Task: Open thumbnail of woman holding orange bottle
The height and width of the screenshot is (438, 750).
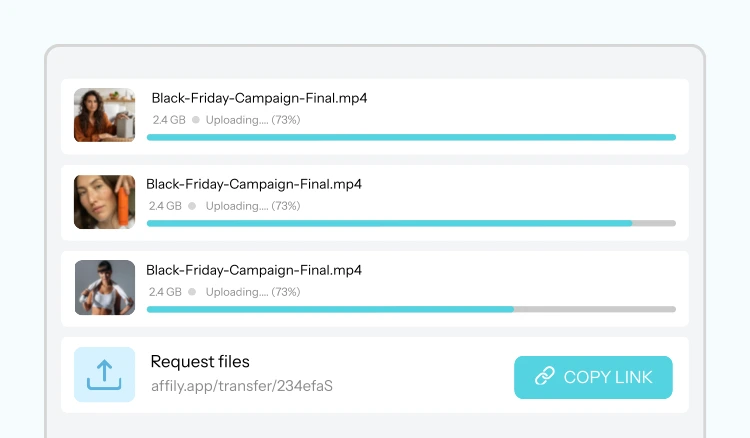Action: [x=104, y=201]
